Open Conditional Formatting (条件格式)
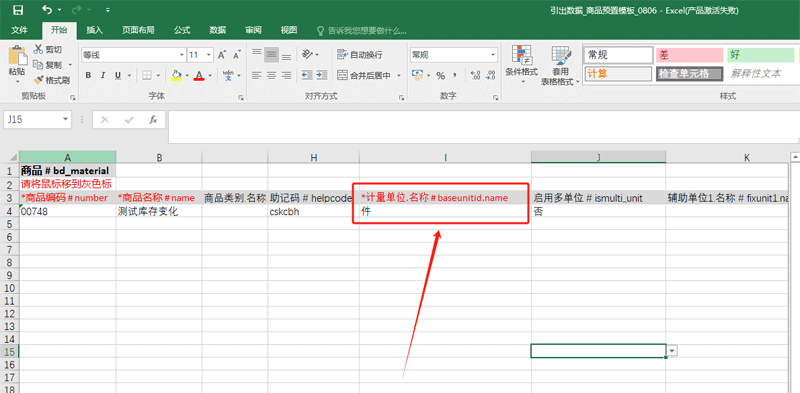This screenshot has height=393, width=800. point(521,64)
